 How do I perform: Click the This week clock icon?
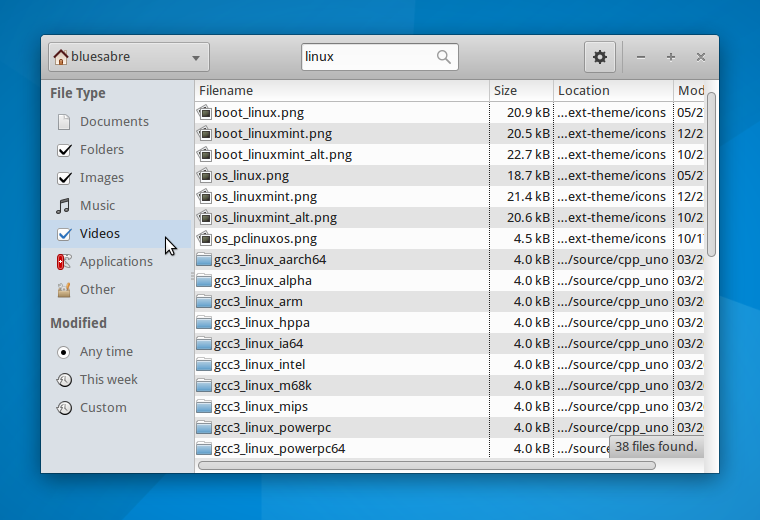[x=64, y=379]
